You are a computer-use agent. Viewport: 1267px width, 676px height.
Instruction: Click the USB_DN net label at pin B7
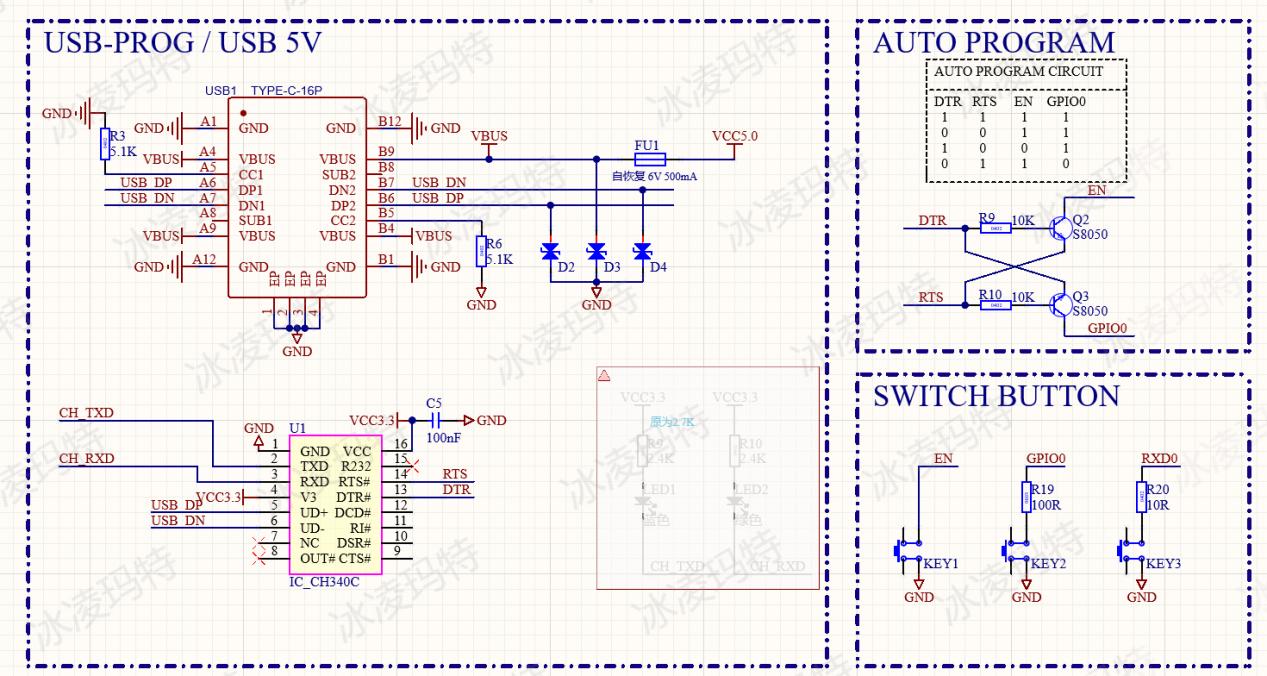[x=439, y=183]
